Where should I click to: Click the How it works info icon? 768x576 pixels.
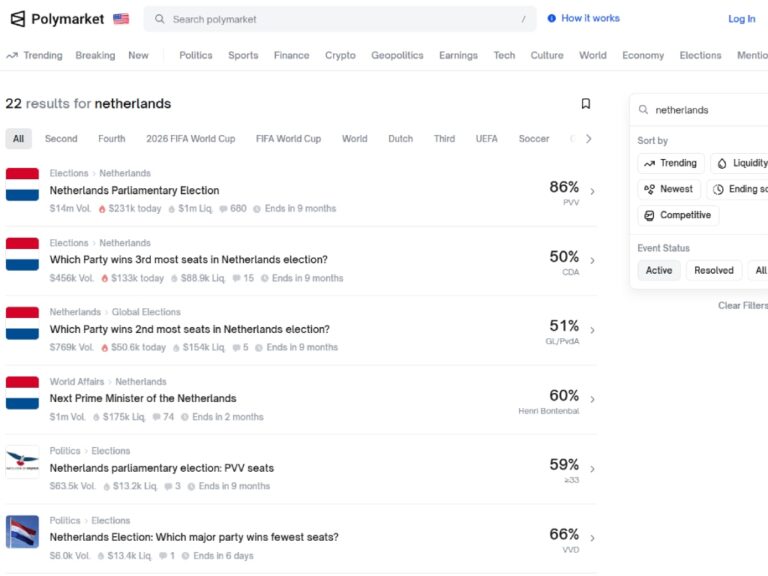coord(551,18)
